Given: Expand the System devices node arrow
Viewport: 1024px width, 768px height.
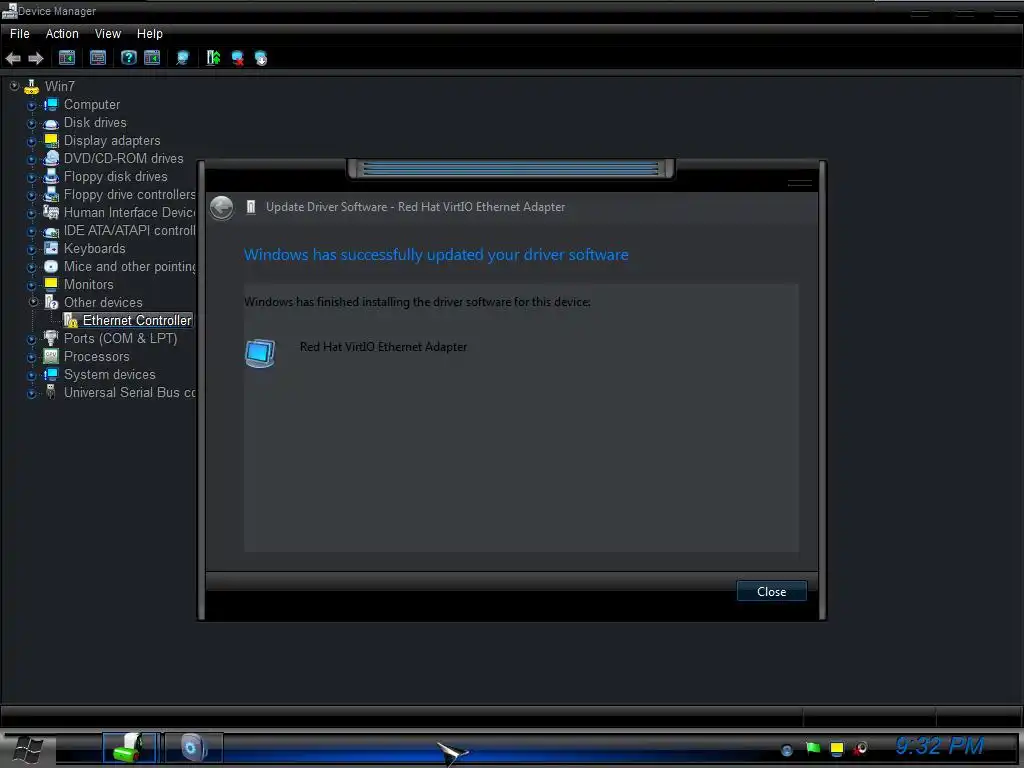Looking at the screenshot, I should pyautogui.click(x=31, y=375).
